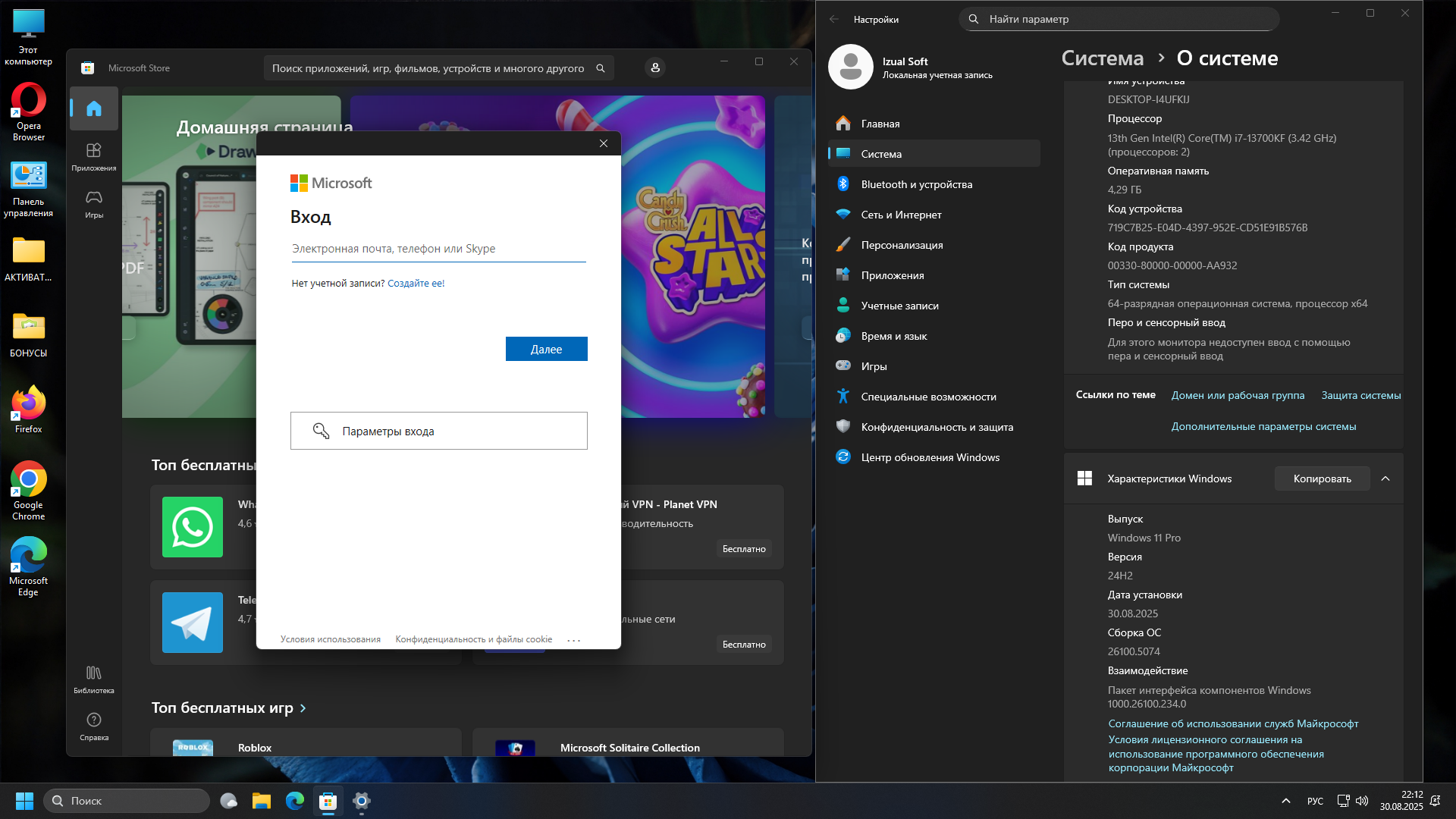
Task: Open Help in Microsoft Store sidebar
Action: 94,726
